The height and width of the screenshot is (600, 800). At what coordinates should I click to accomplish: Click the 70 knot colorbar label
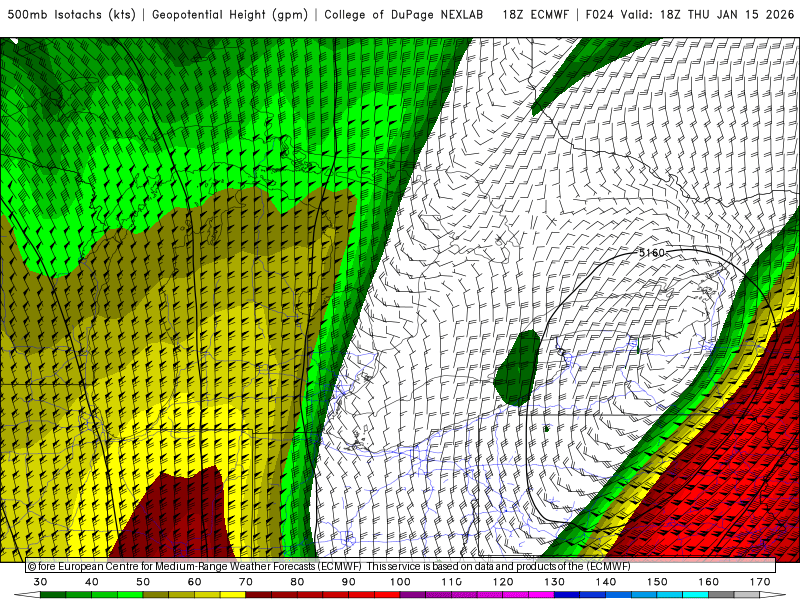point(246,582)
